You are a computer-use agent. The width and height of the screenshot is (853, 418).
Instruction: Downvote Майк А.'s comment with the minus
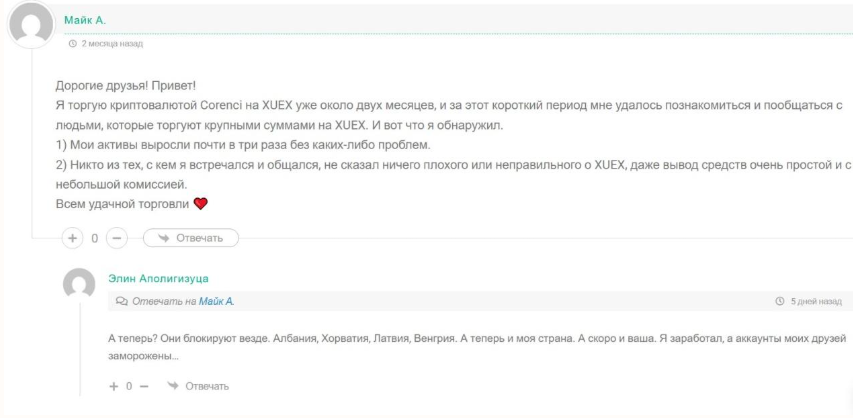coord(116,238)
